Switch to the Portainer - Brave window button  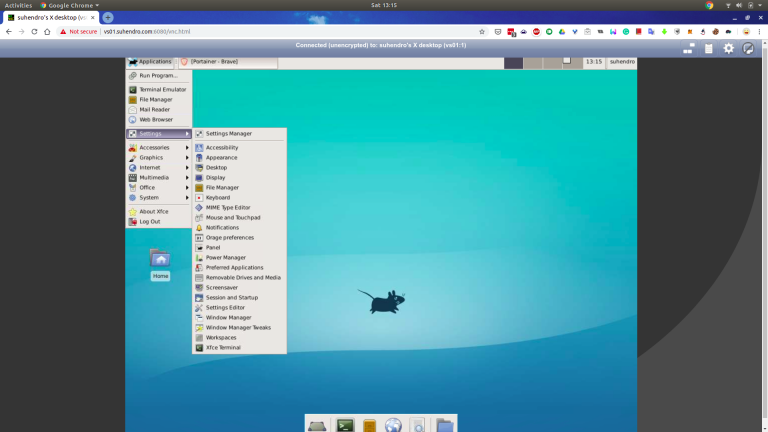pos(226,62)
